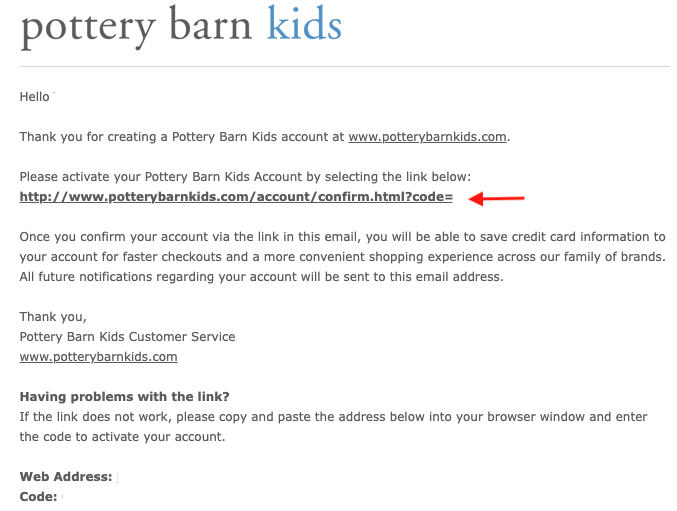677x511 pixels.
Task: Click the "Code:" label at the bottom
Action: [40, 496]
